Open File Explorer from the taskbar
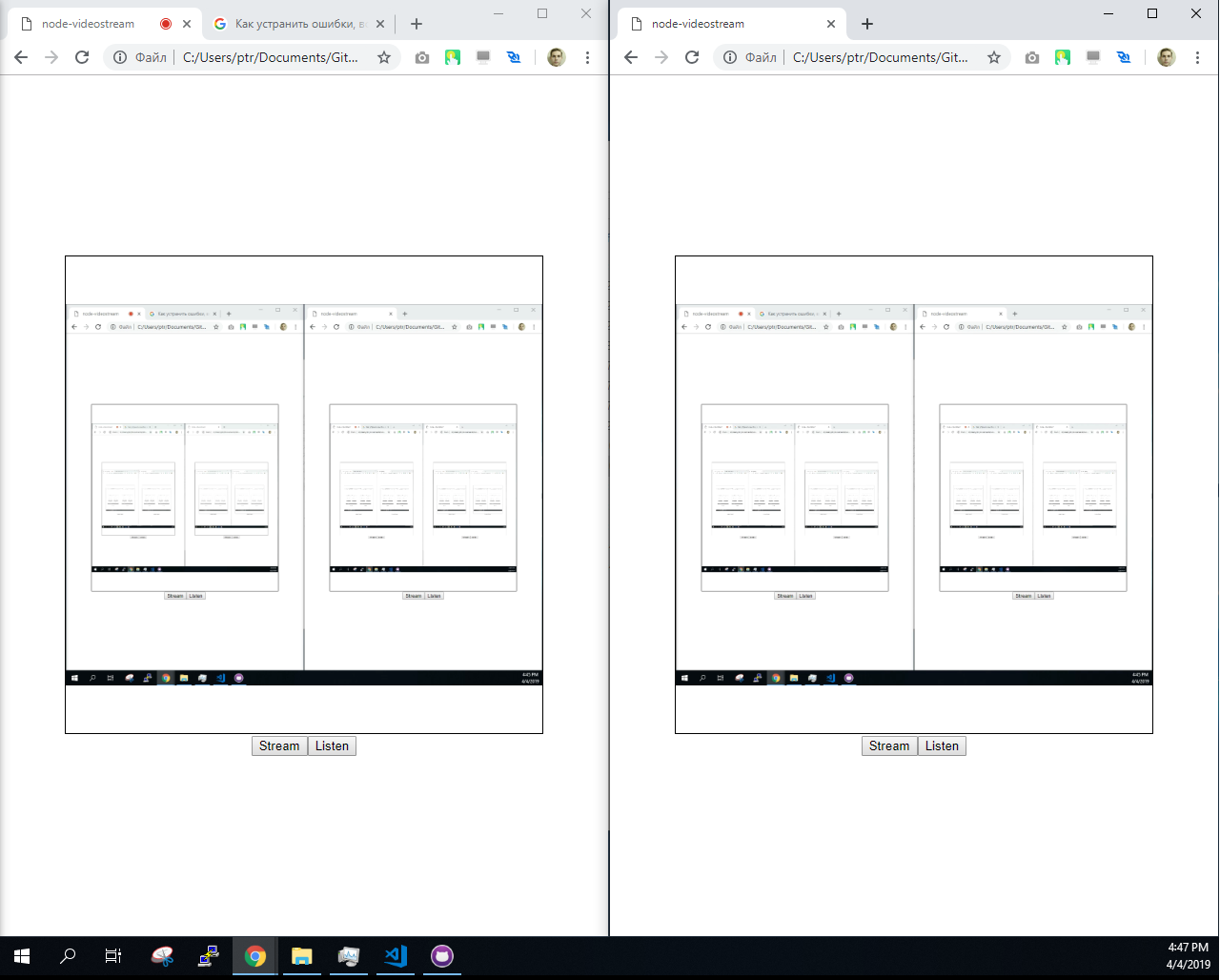 click(x=302, y=956)
